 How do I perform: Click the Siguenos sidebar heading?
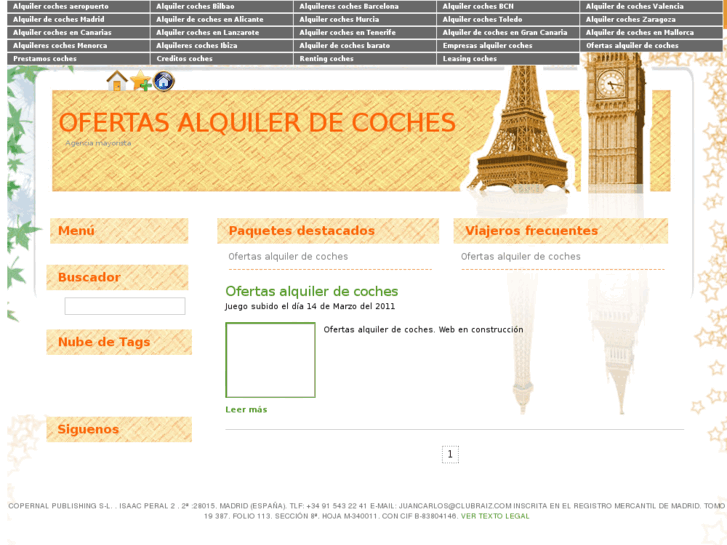click(88, 429)
